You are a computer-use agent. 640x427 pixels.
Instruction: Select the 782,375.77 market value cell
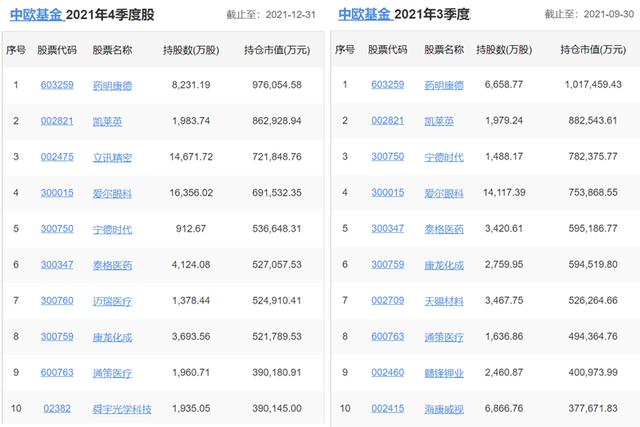[x=593, y=156]
